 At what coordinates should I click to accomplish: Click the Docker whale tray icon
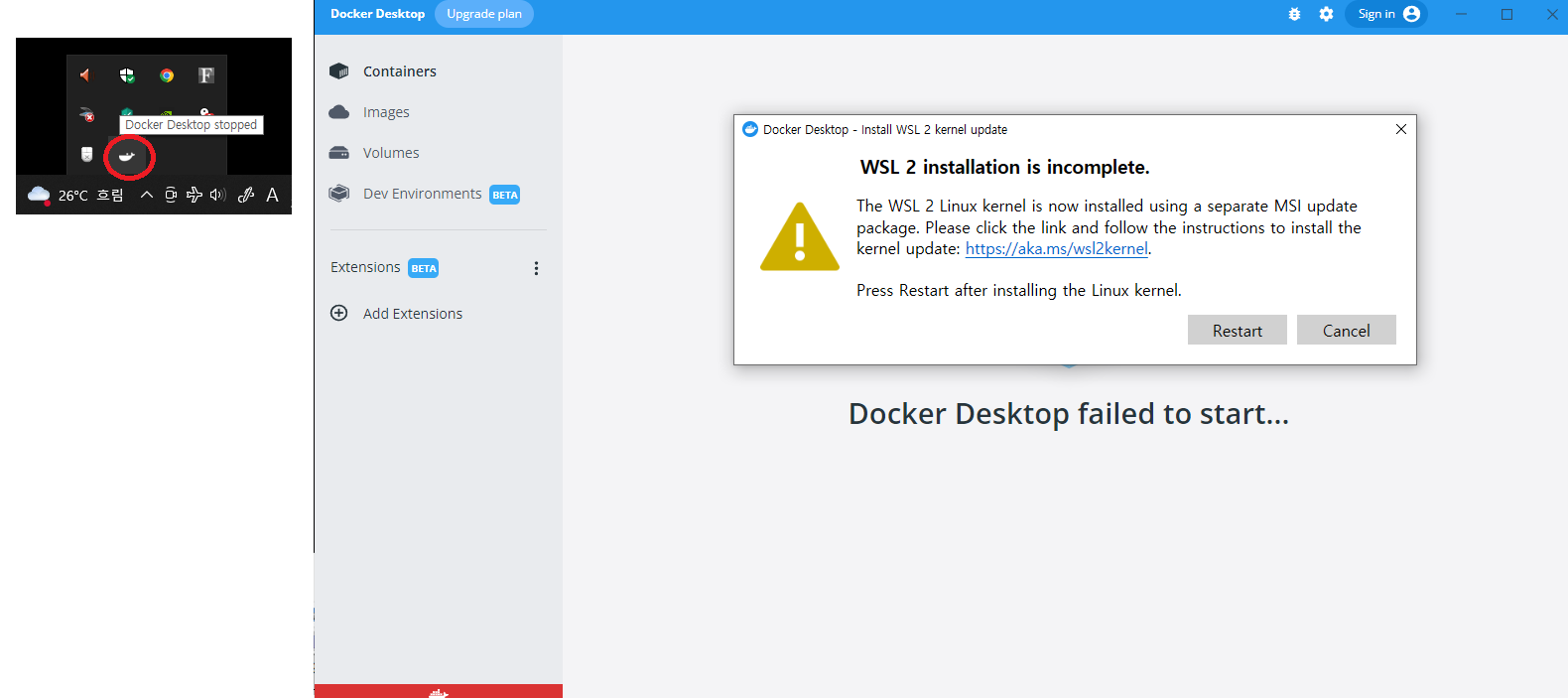(127, 156)
